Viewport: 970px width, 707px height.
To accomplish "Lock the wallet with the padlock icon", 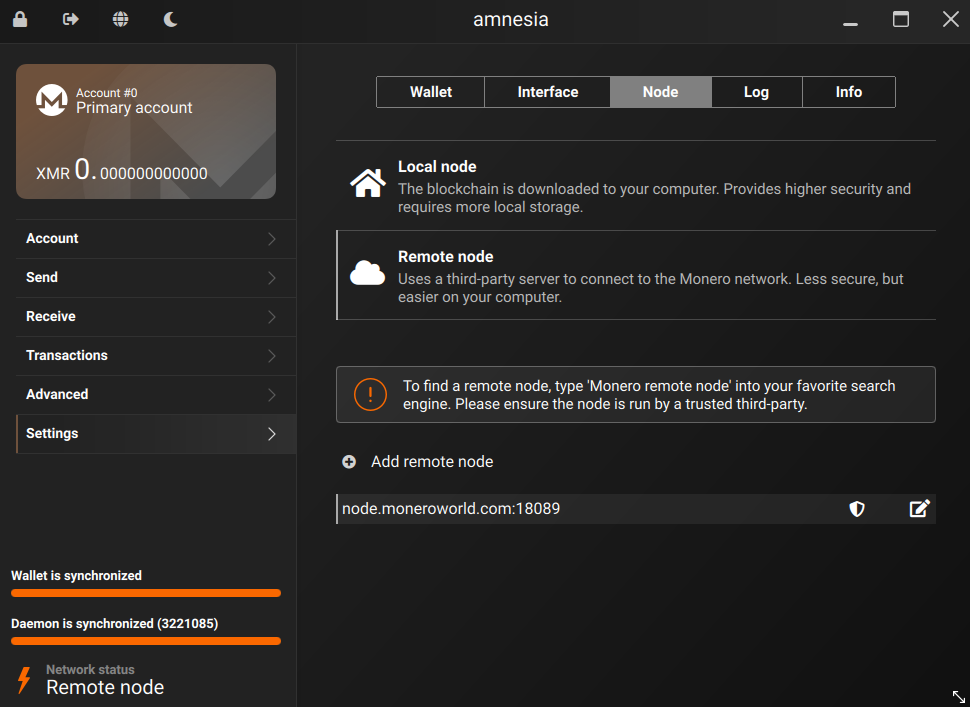I will (20, 19).
